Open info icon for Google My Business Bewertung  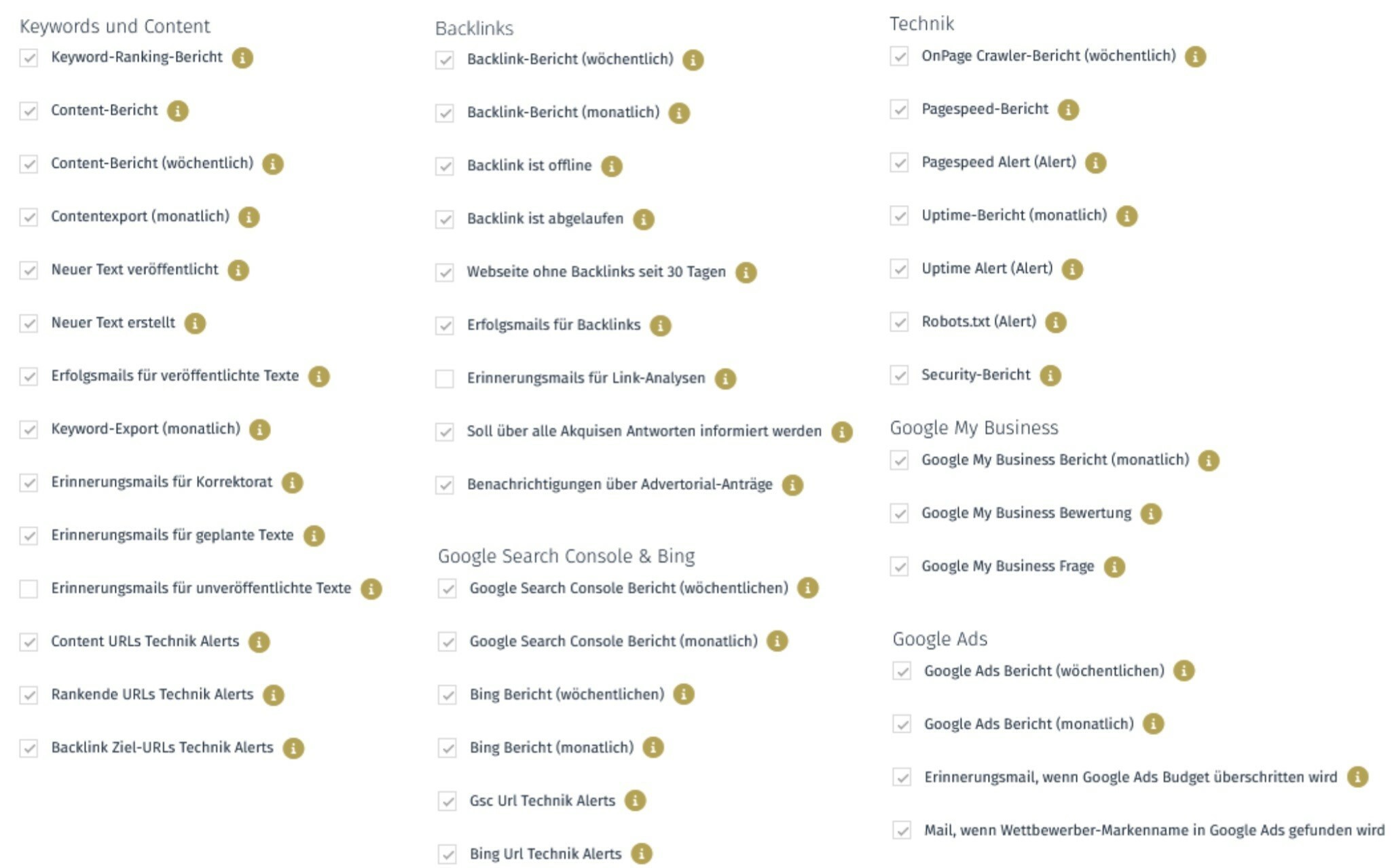tap(1151, 514)
